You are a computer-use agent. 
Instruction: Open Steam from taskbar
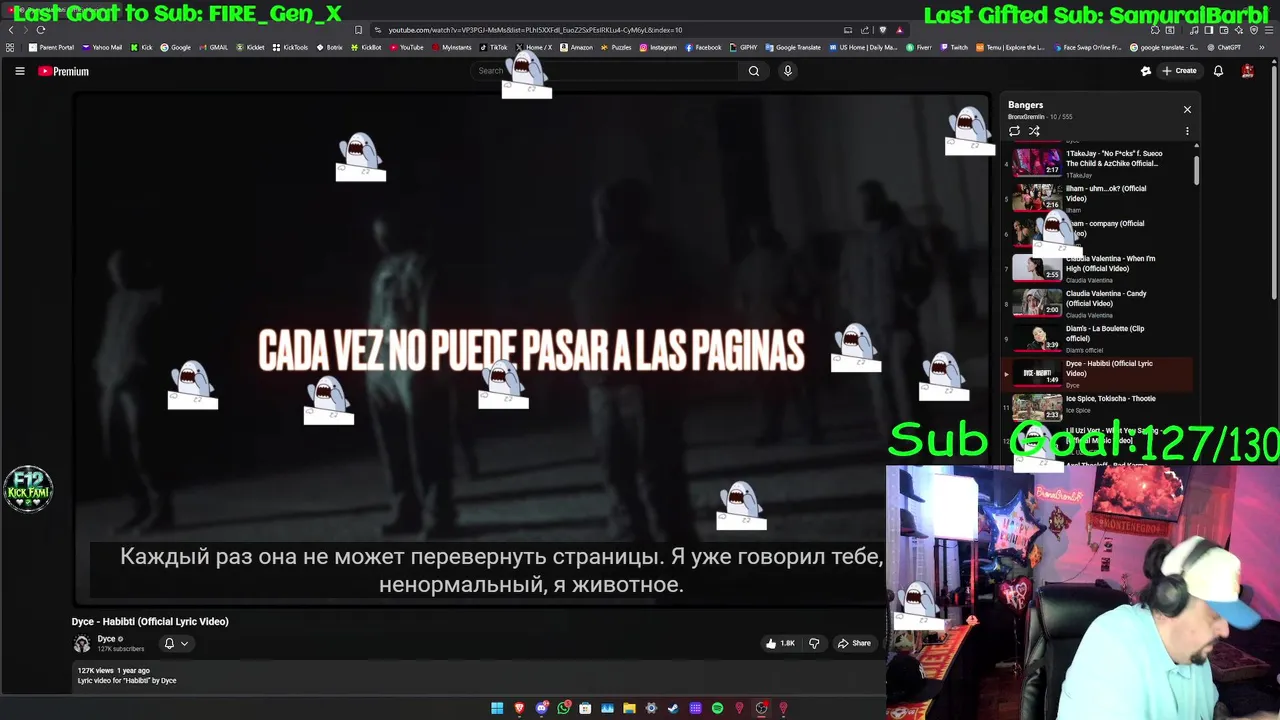673,708
